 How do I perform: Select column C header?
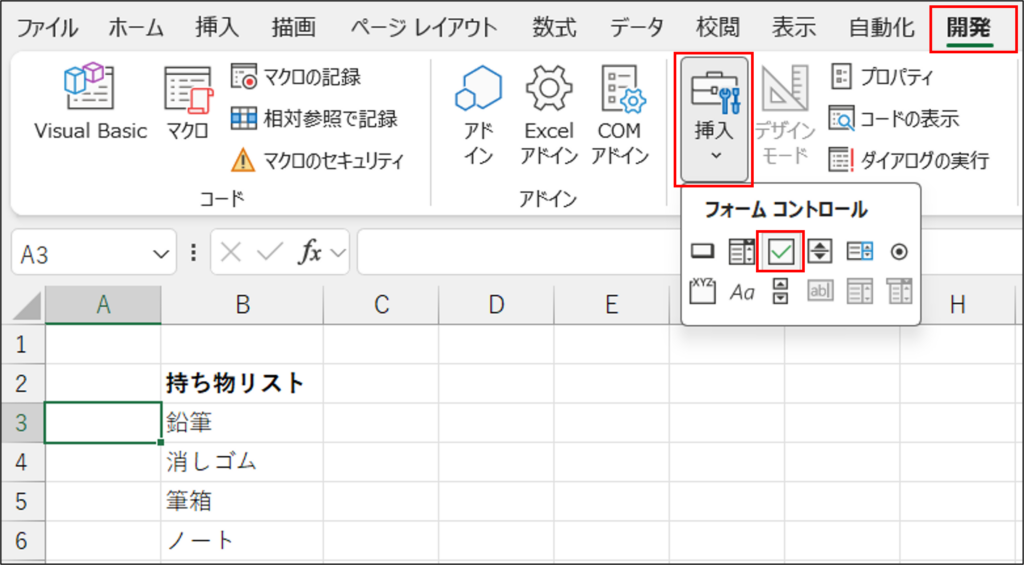click(381, 305)
